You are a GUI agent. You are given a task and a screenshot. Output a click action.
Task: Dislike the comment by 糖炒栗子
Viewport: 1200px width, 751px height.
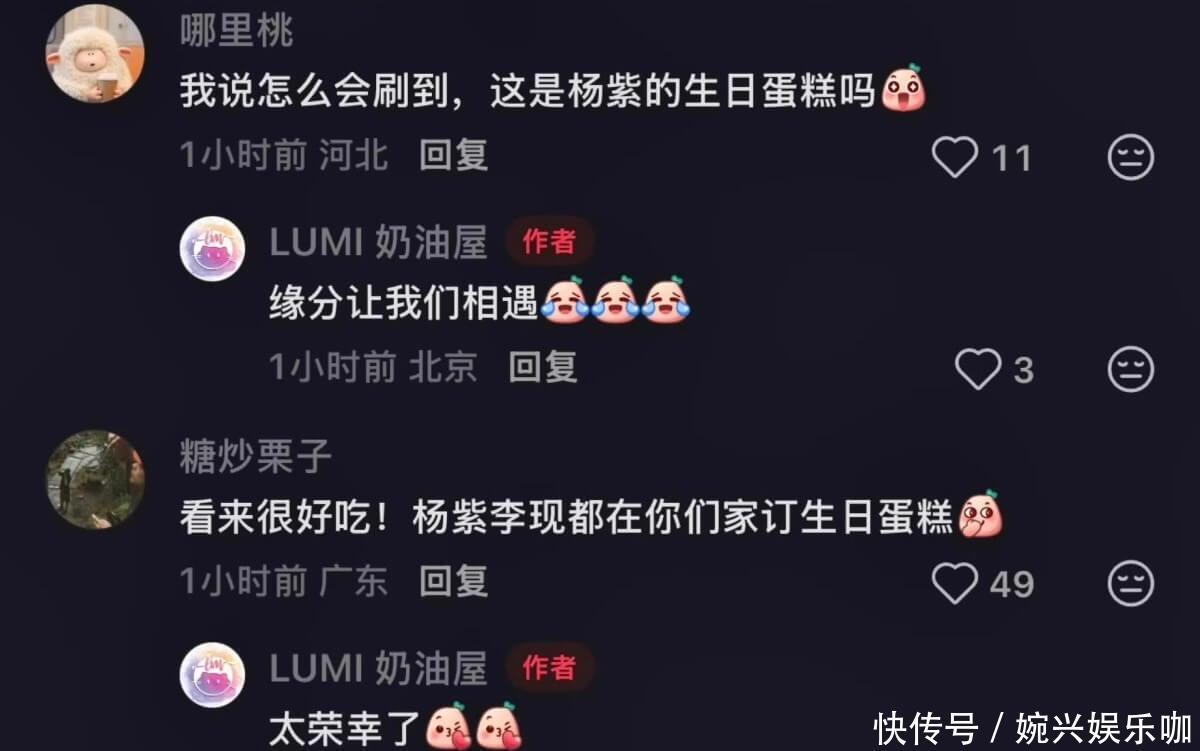pyautogui.click(x=1131, y=583)
